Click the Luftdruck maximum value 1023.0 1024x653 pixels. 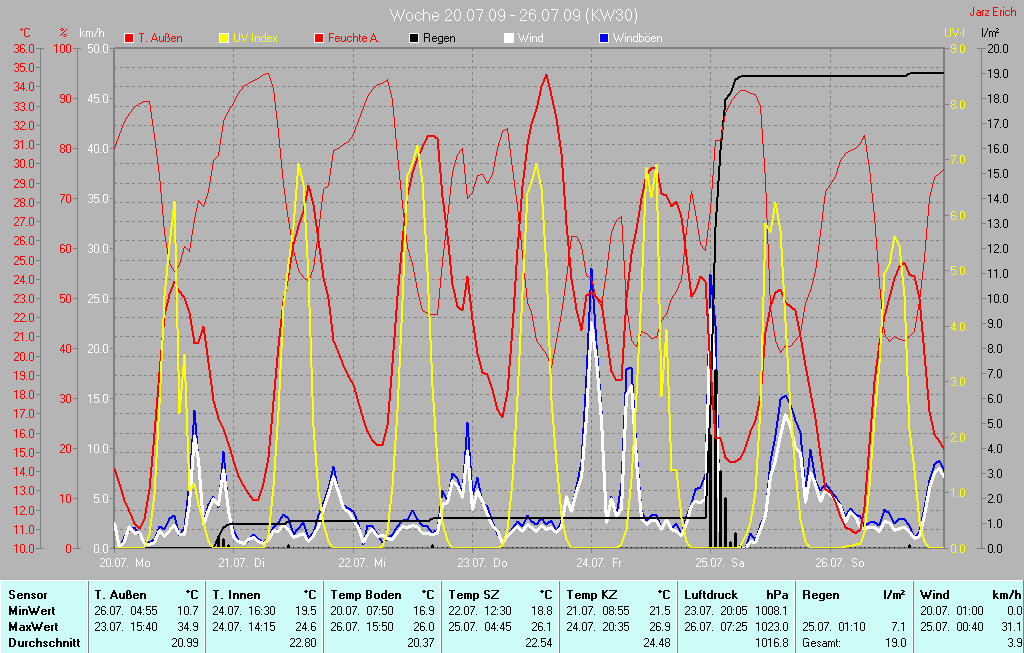click(772, 626)
